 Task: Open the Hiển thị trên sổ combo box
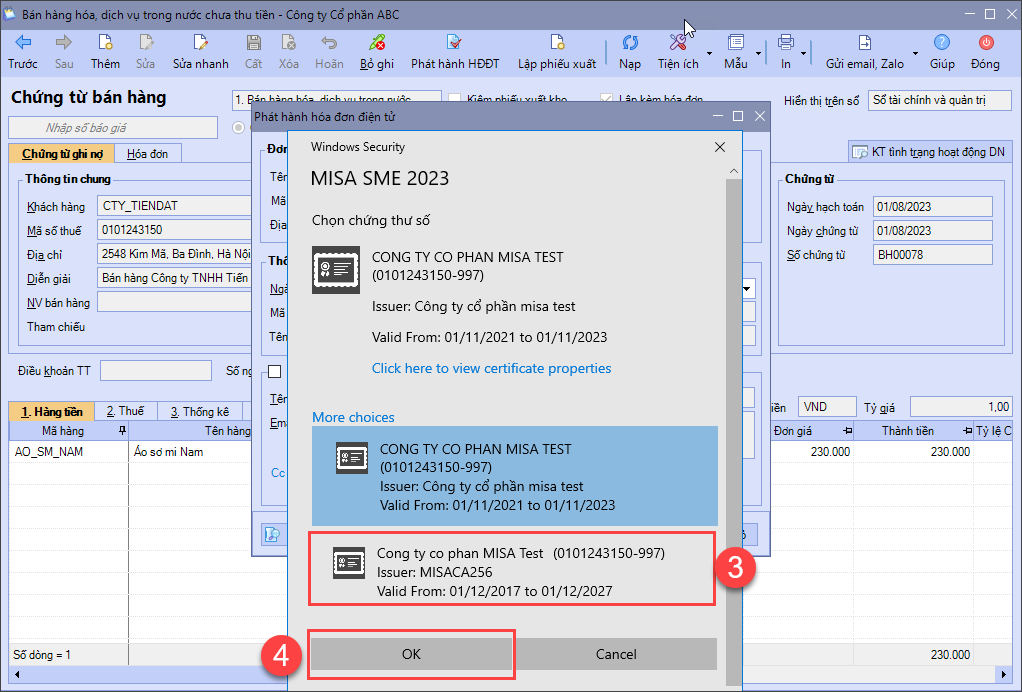pos(939,101)
